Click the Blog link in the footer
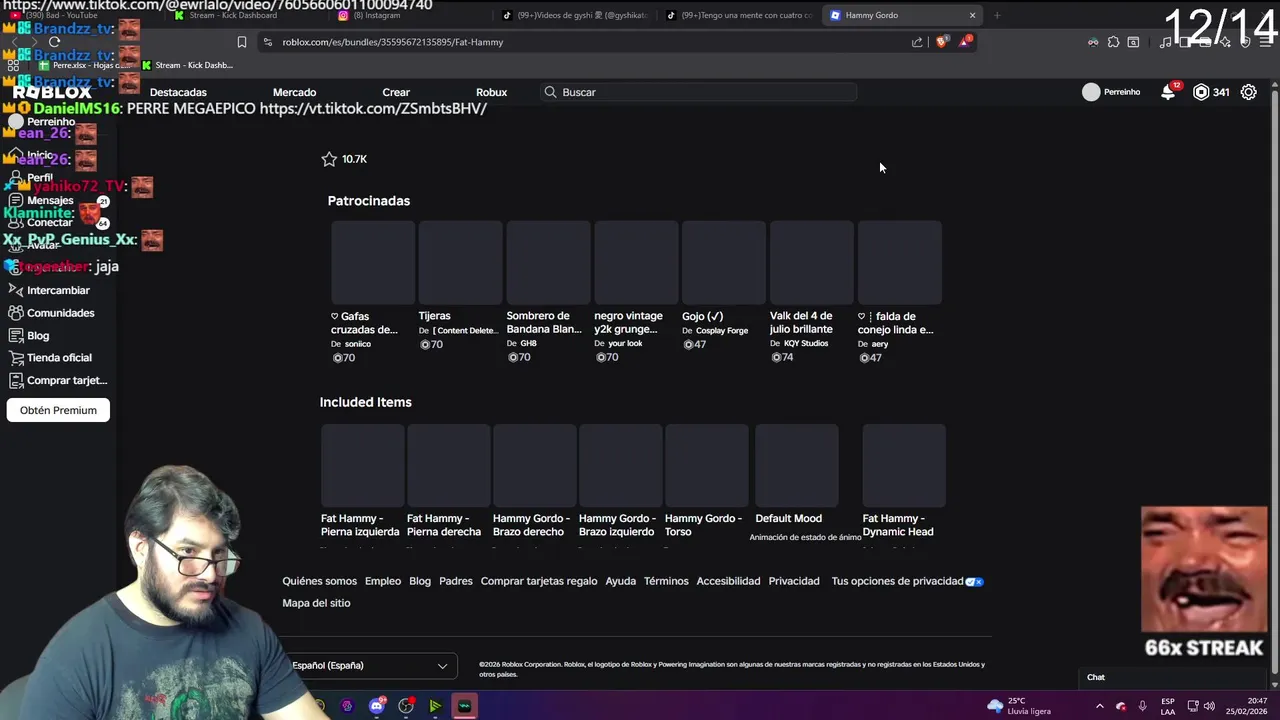This screenshot has width=1280, height=720. point(420,581)
